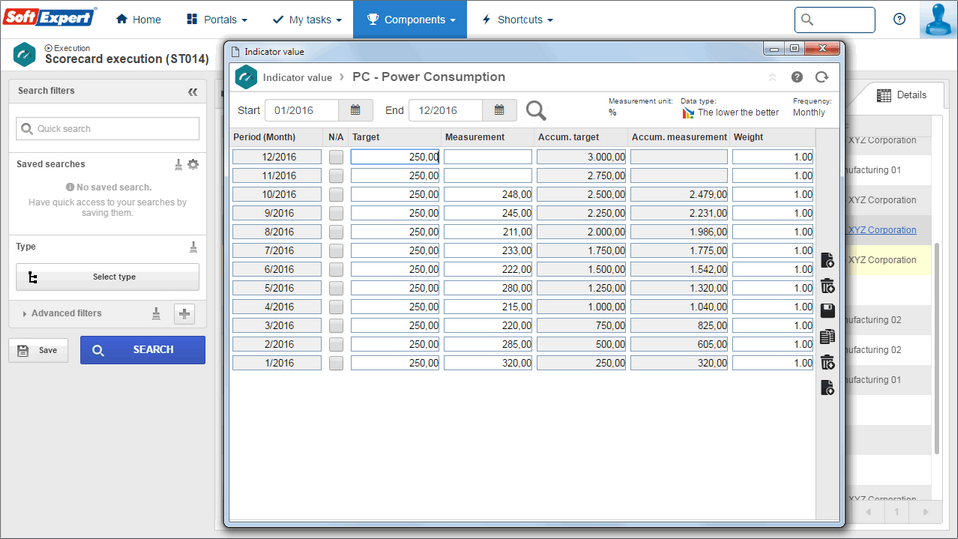Screen dimensions: 958x539
Task: Open the Start date calendar picker
Action: pos(356,111)
